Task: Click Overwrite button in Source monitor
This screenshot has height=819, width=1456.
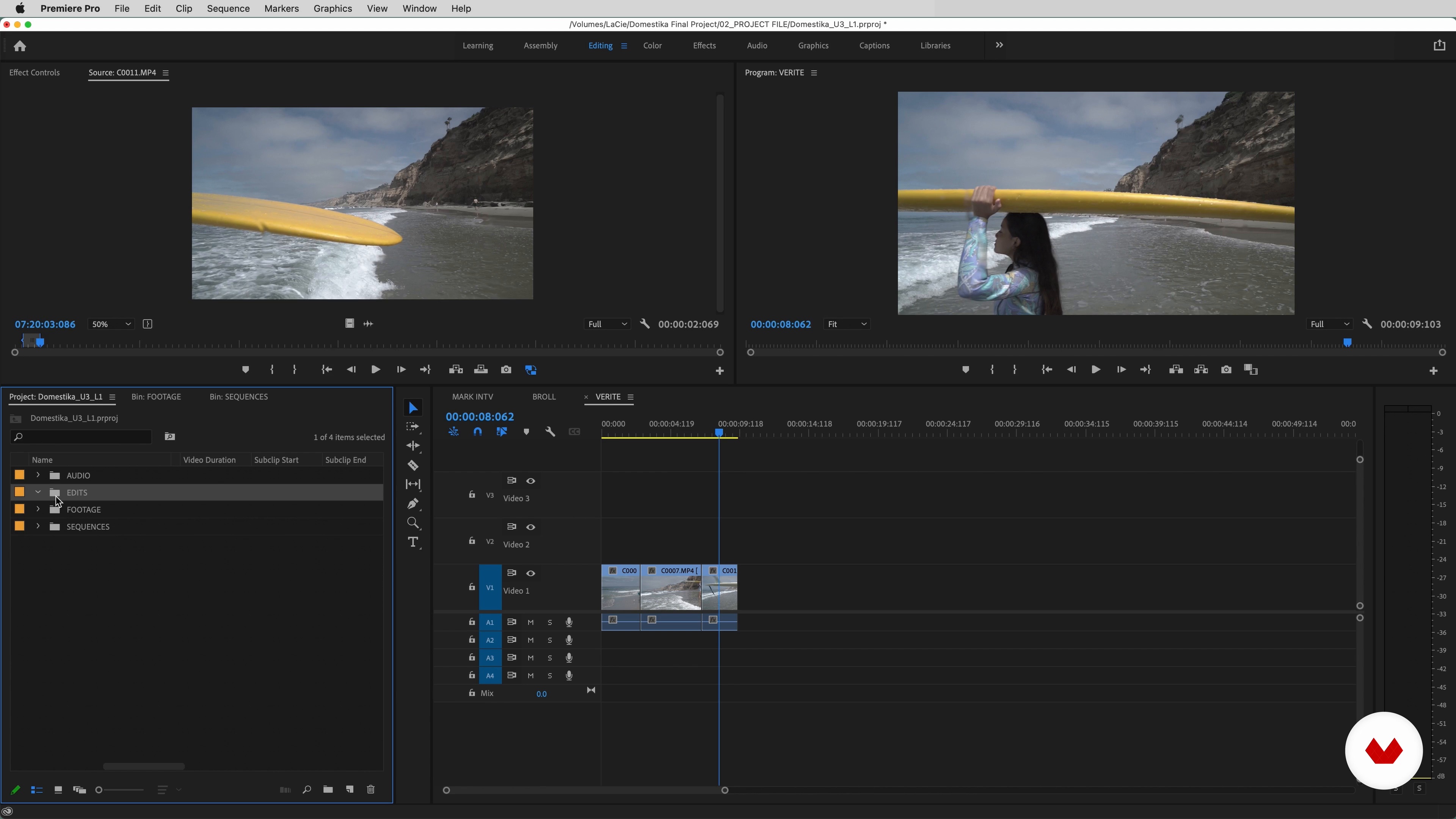Action: pyautogui.click(x=481, y=370)
